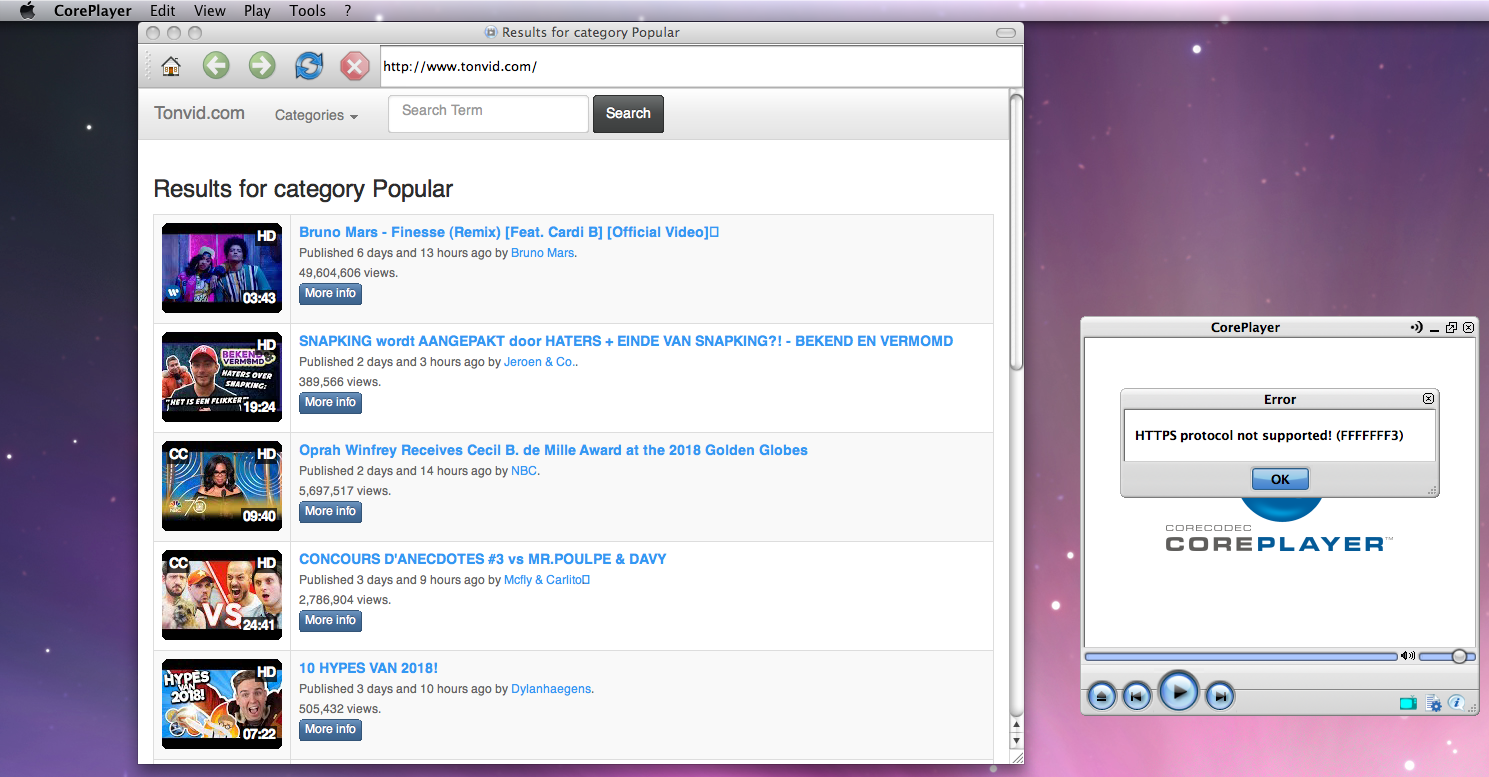The height and width of the screenshot is (777, 1489).
Task: Open CorePlayer settings gear document icon
Action: coord(1433,703)
